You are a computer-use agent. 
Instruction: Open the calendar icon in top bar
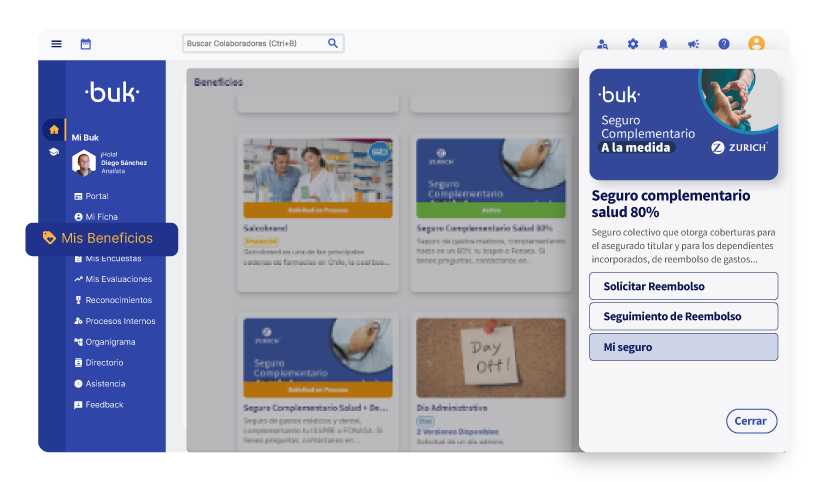point(86,44)
